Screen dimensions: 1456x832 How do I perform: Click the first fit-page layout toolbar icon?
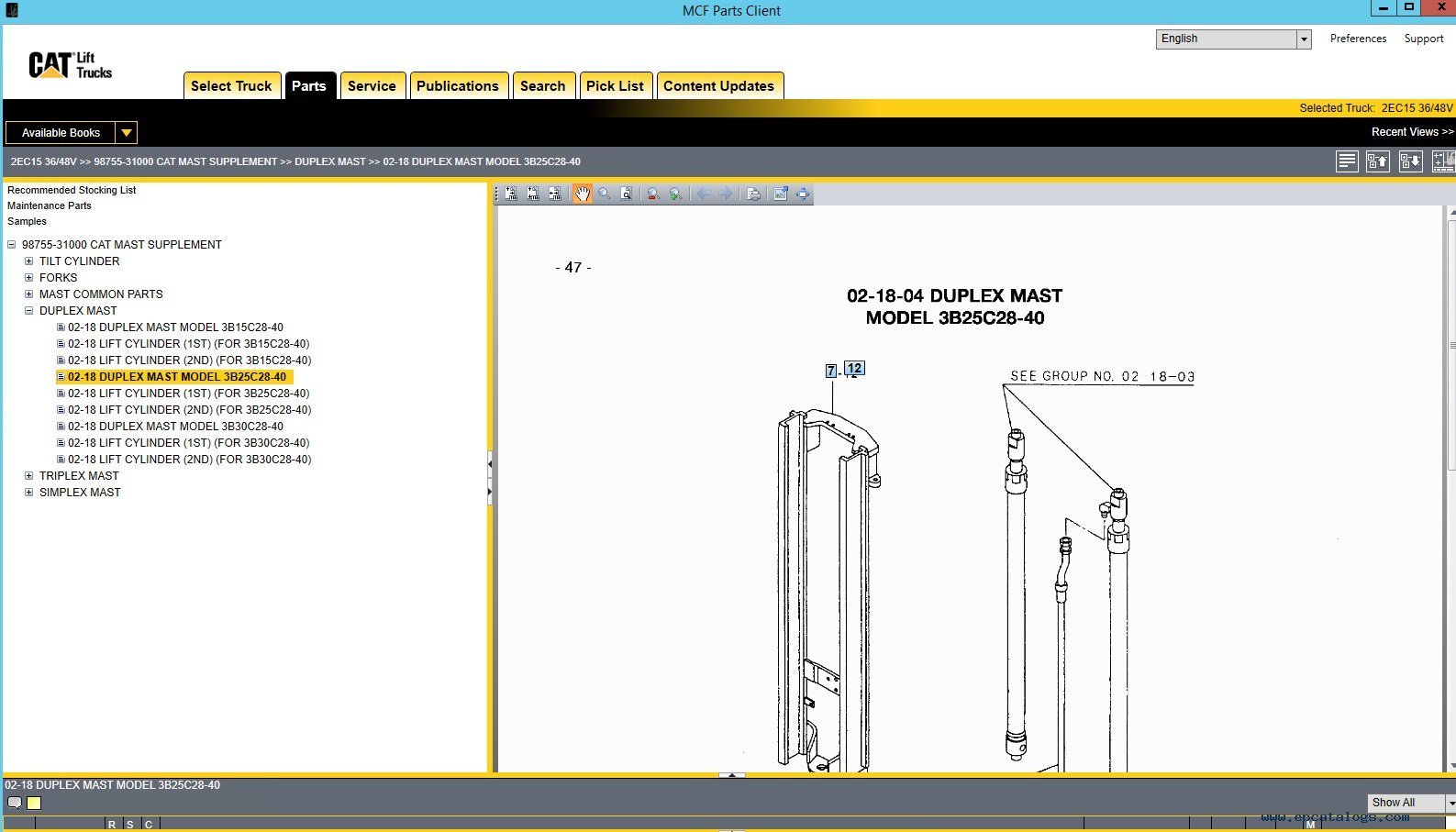pos(511,194)
